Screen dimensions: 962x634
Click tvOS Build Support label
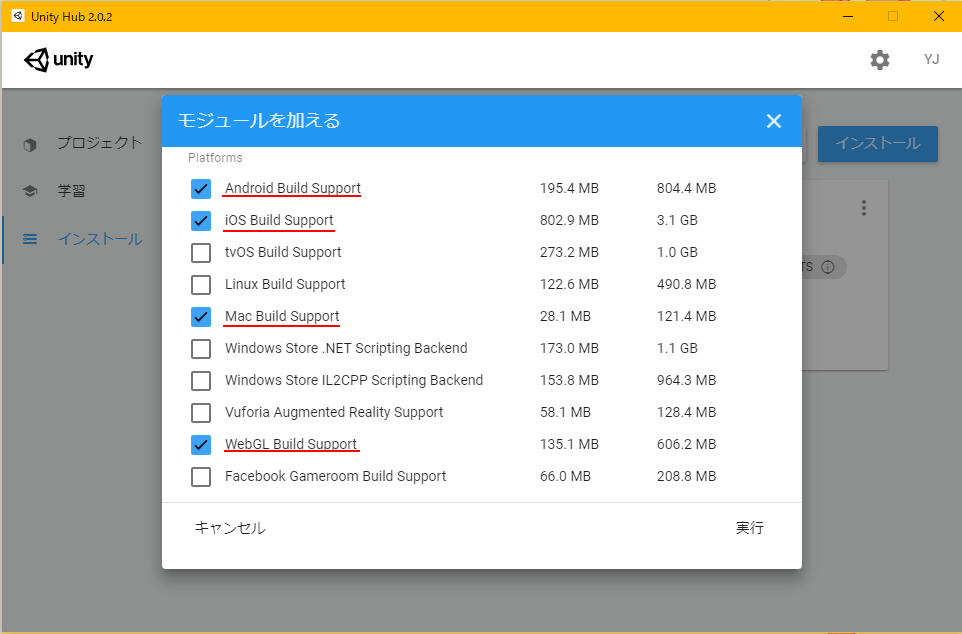283,252
